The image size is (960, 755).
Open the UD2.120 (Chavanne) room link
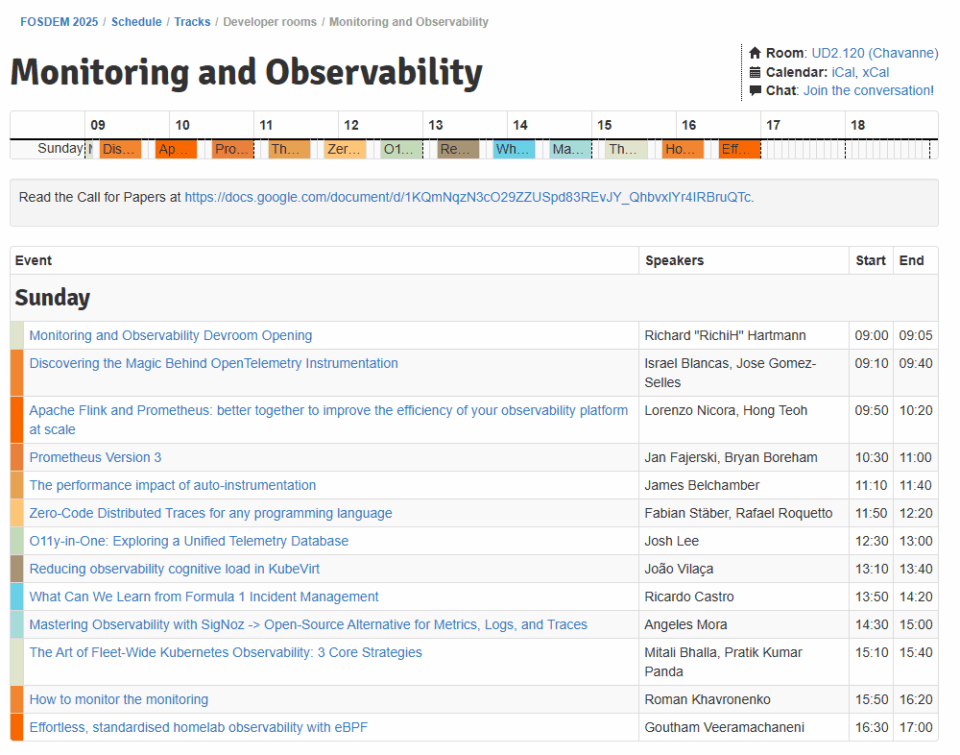coord(874,53)
